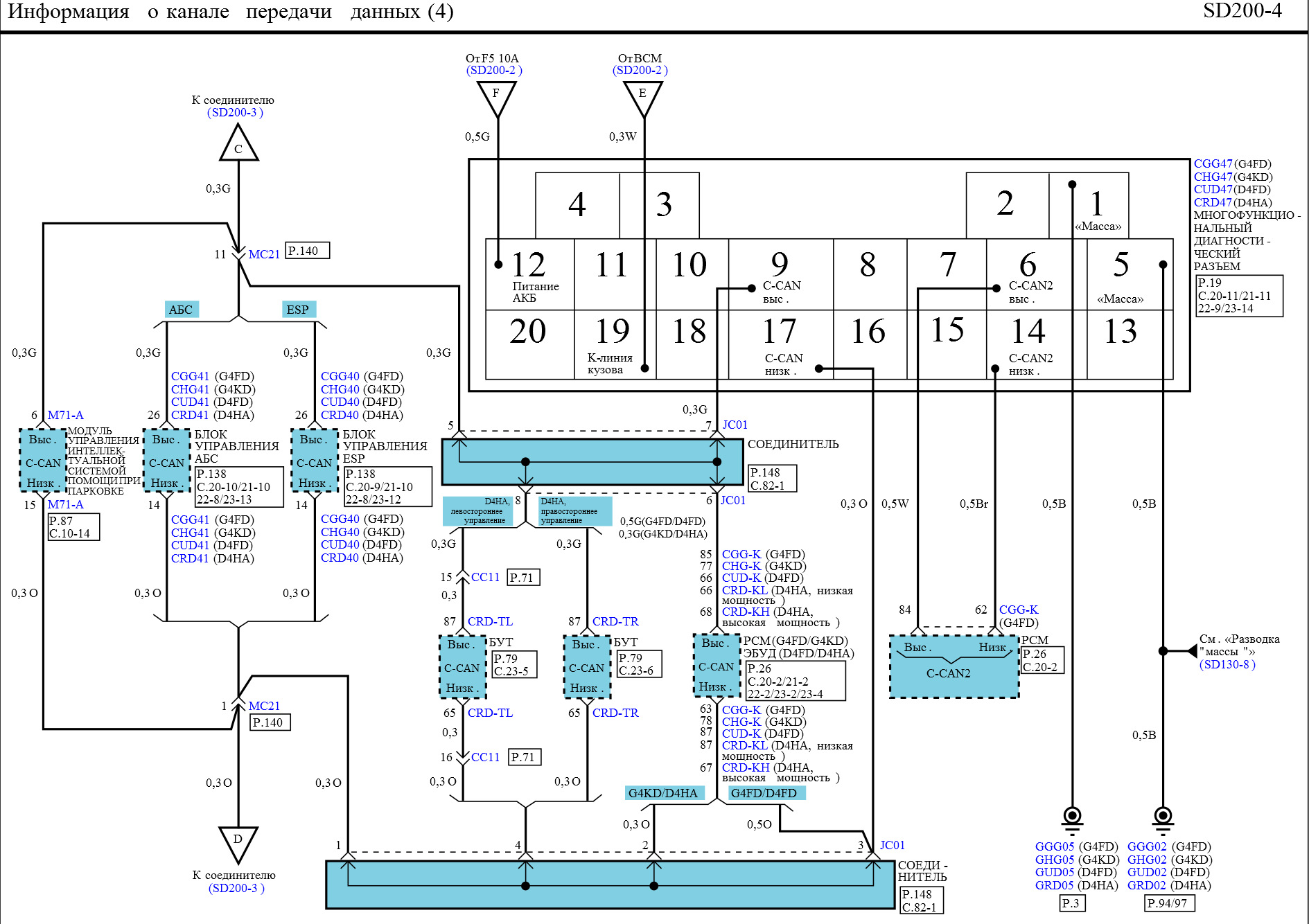Open the CC11 link at pin 16
The width and height of the screenshot is (1309, 924).
pos(485,757)
